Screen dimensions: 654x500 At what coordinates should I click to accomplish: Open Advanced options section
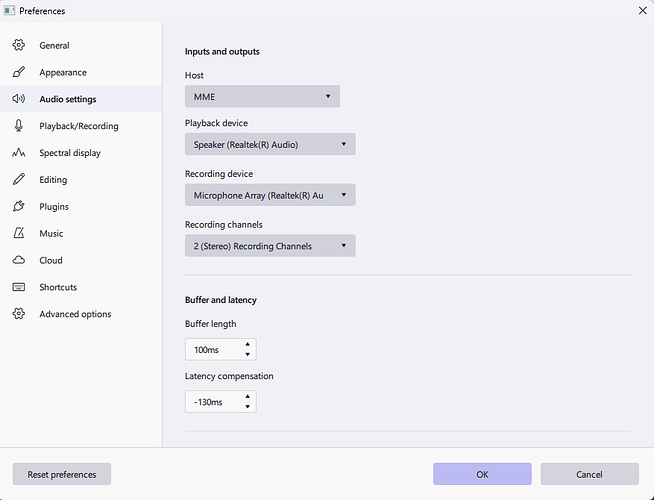[81, 314]
